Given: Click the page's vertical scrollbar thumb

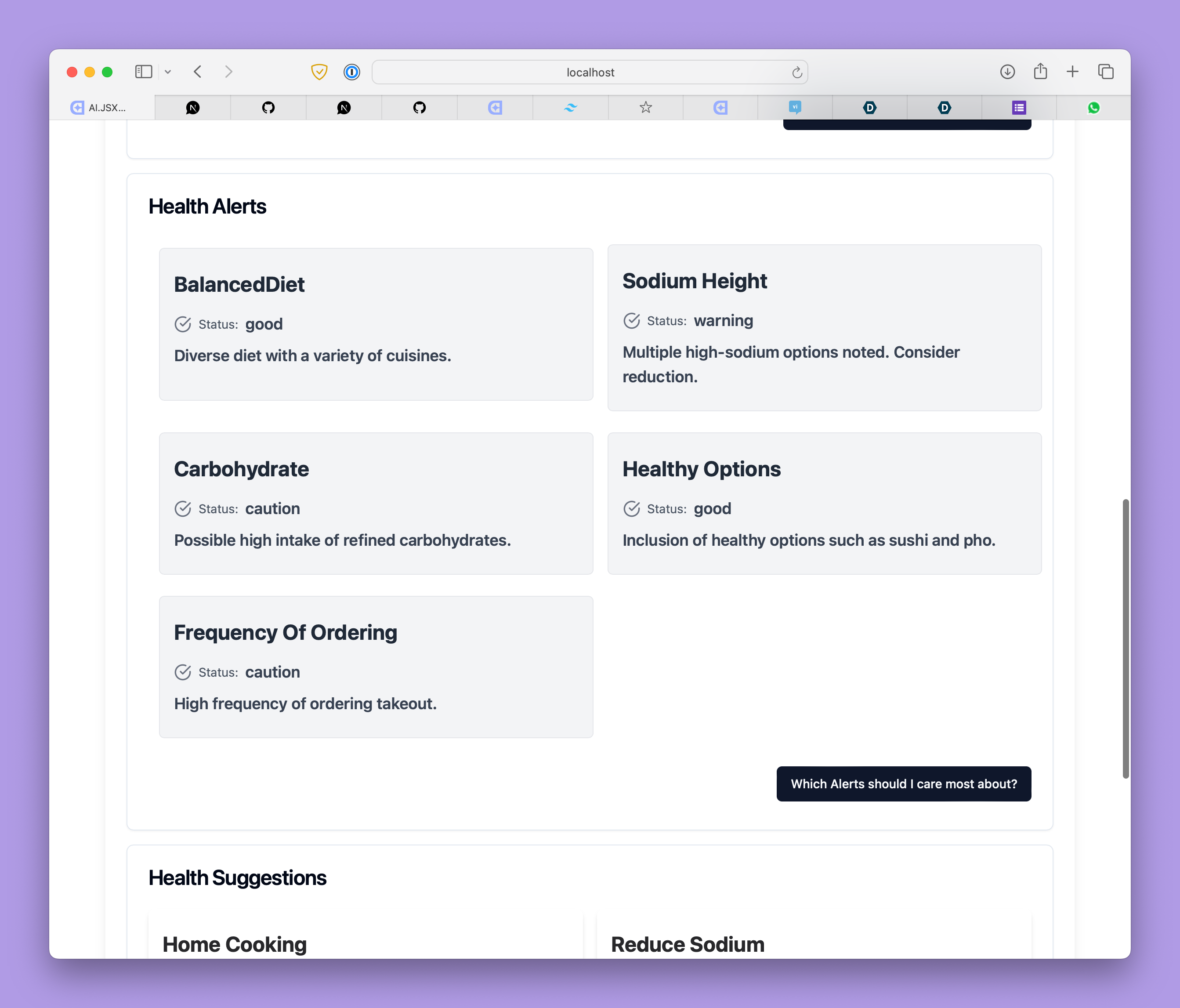Looking at the screenshot, I should tap(1126, 638).
